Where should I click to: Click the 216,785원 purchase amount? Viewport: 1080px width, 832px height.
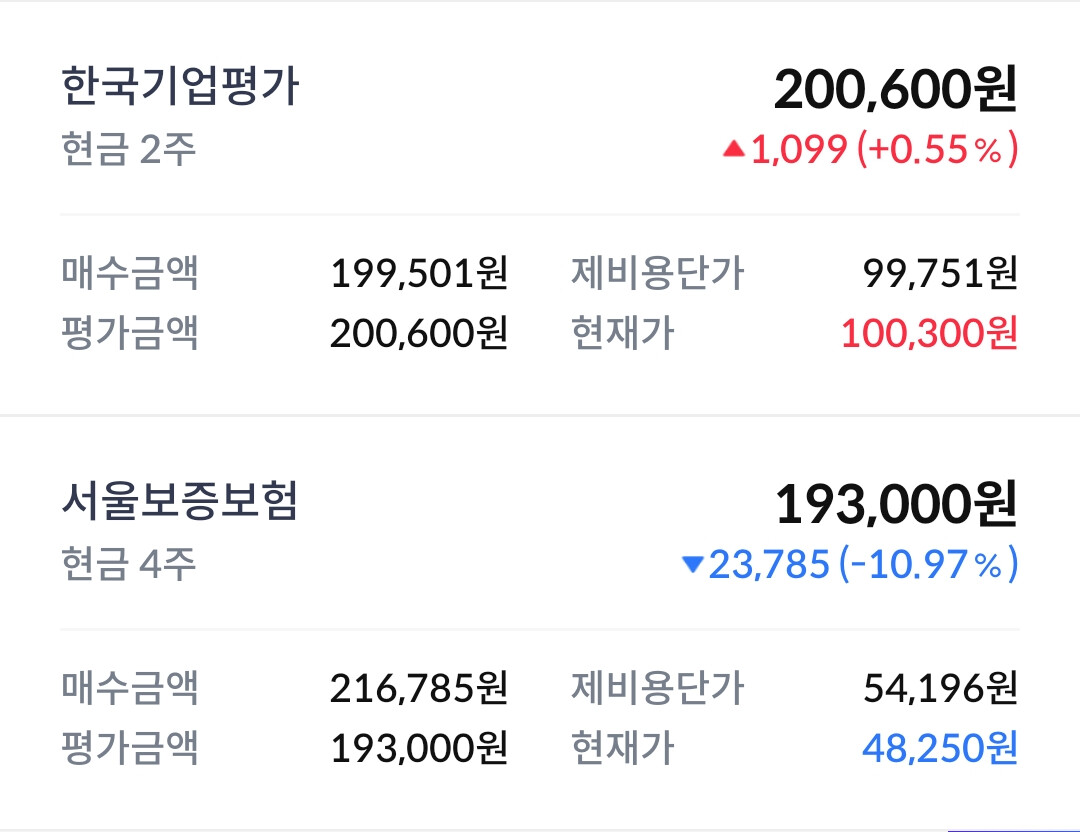pyautogui.click(x=419, y=688)
